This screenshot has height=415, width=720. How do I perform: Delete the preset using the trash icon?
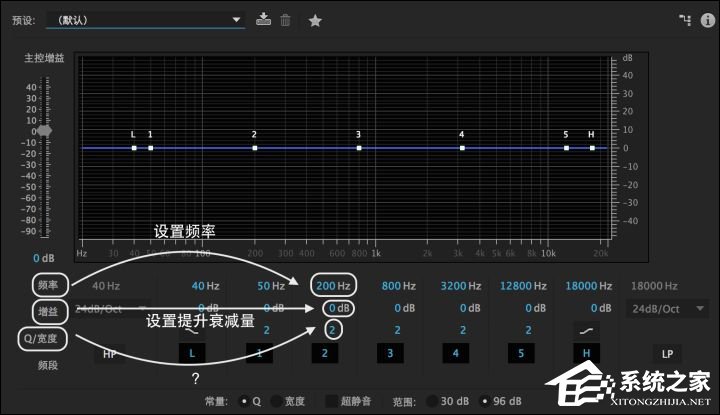285,20
